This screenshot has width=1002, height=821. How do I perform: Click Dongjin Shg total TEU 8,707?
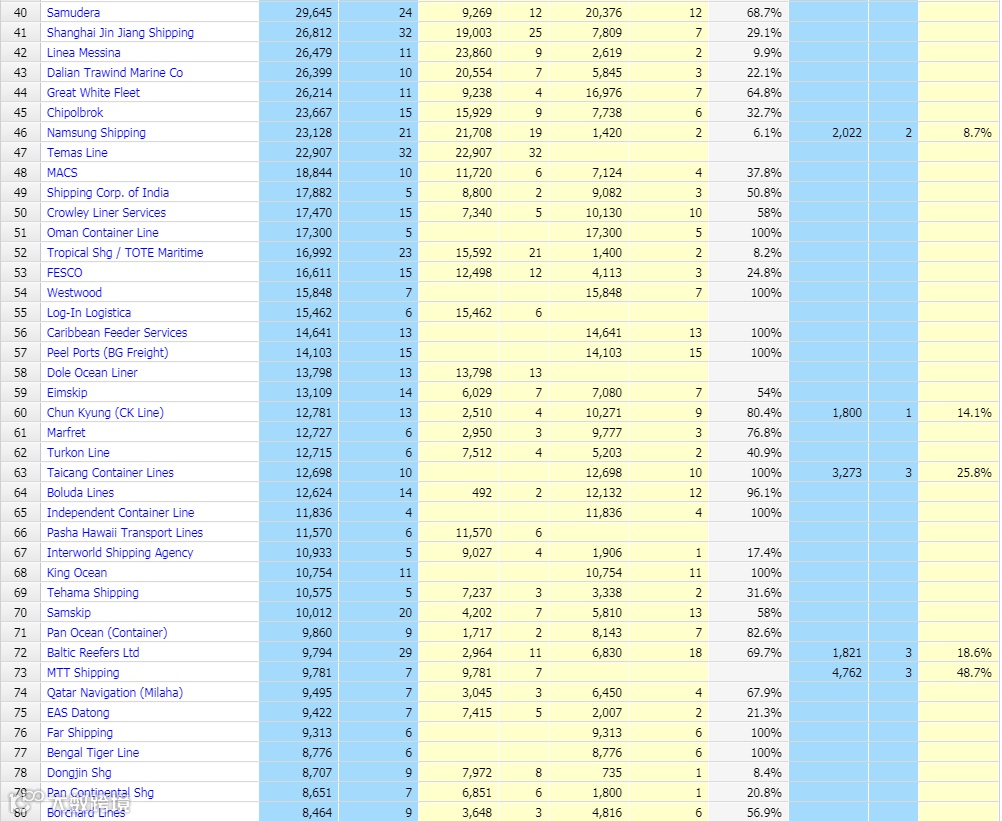click(317, 773)
